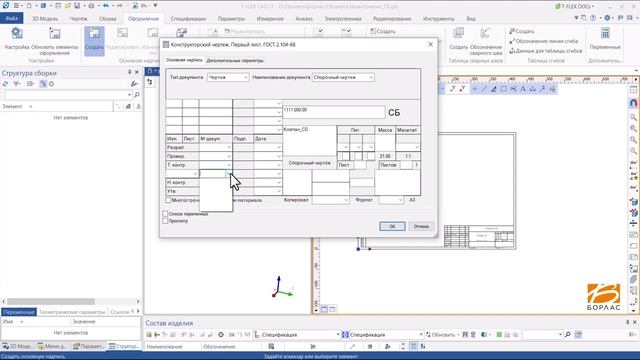Viewport: 640px width, 360px height.
Task: Open the Формат dropdown
Action: tap(391, 200)
